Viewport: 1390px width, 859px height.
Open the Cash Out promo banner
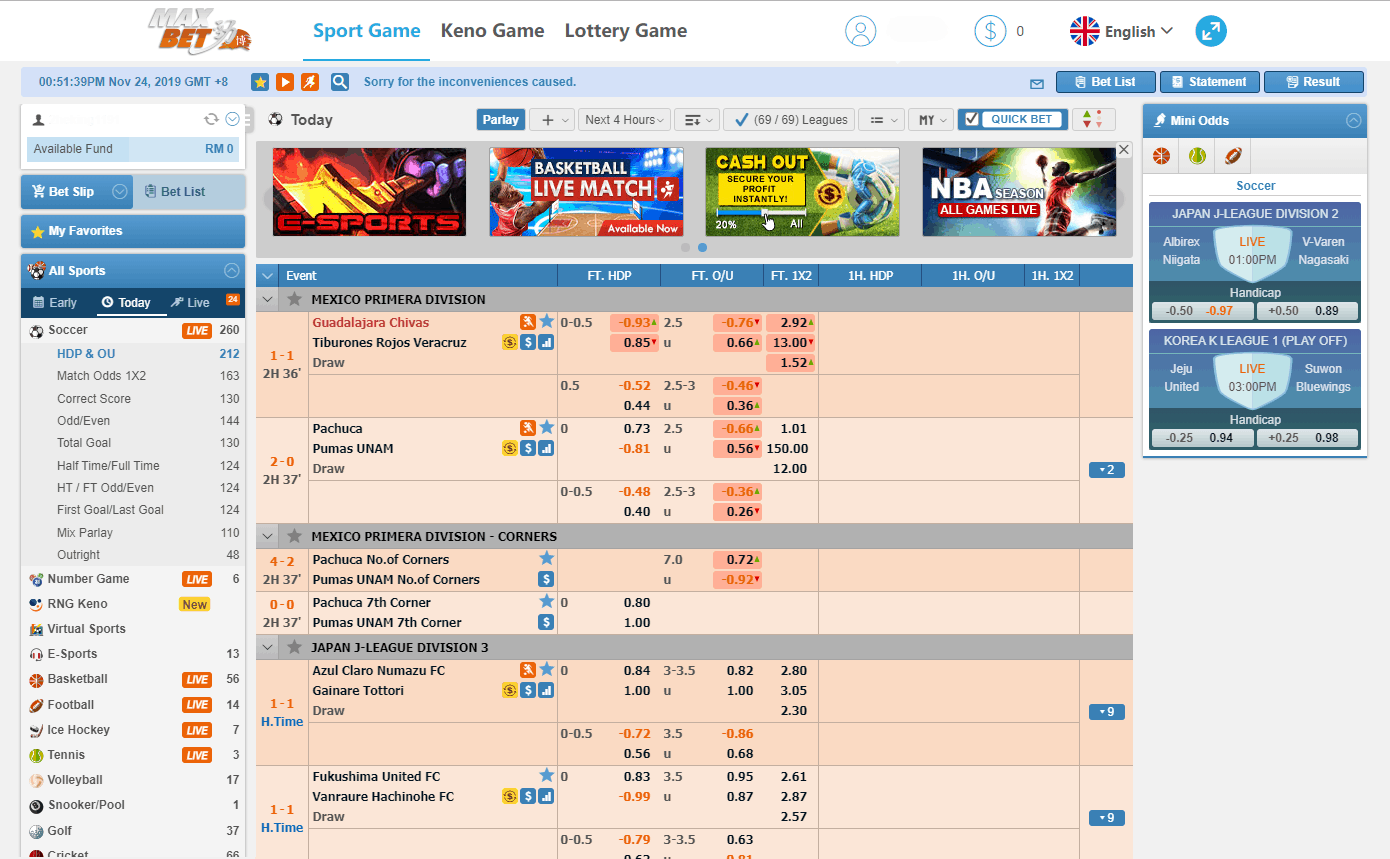pos(802,192)
